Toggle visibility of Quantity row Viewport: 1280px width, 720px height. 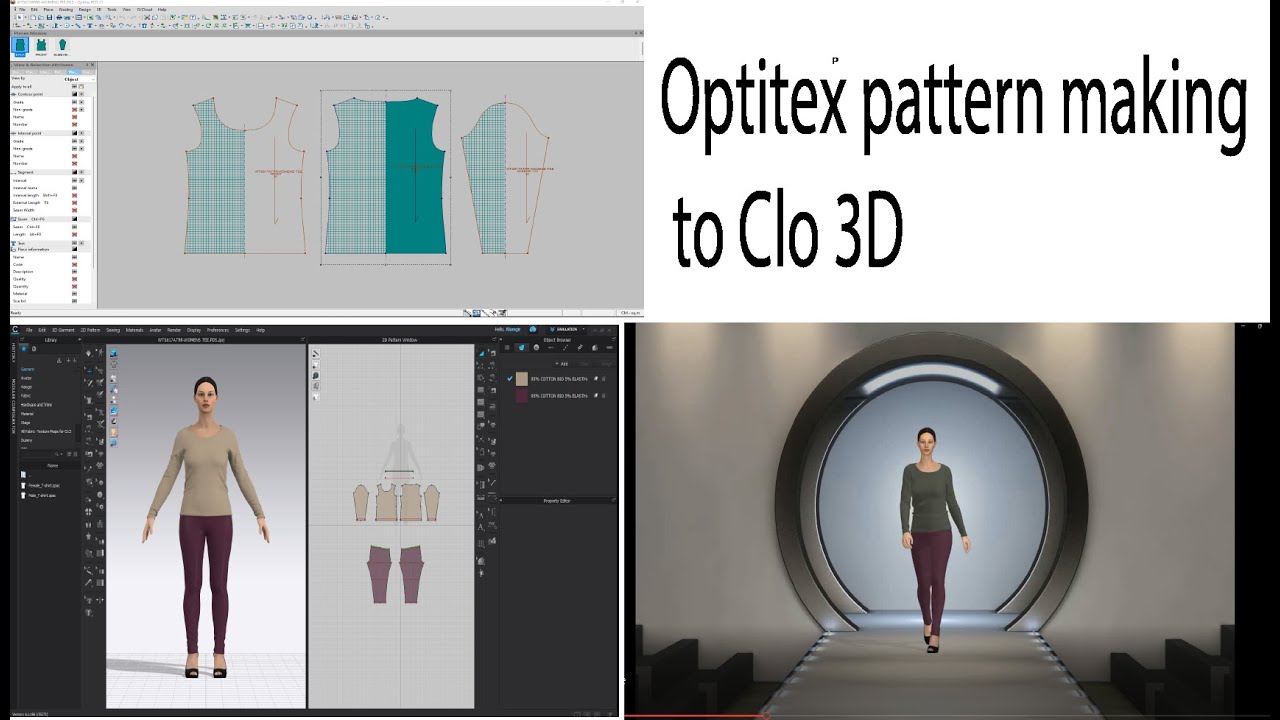(74, 286)
